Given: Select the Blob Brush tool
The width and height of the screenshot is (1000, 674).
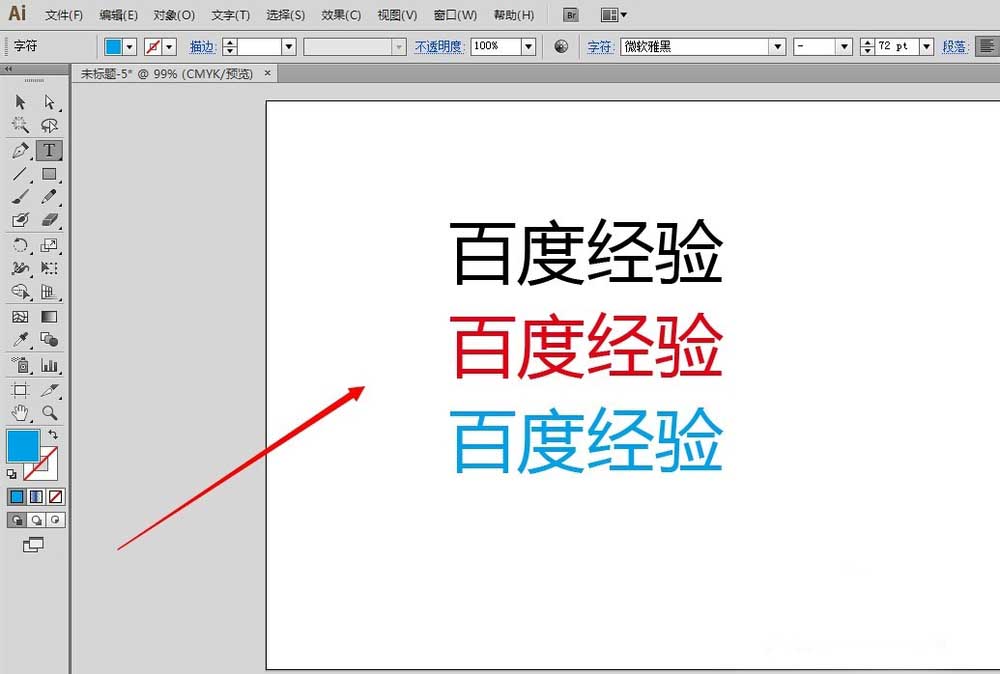Looking at the screenshot, I should 20,220.
